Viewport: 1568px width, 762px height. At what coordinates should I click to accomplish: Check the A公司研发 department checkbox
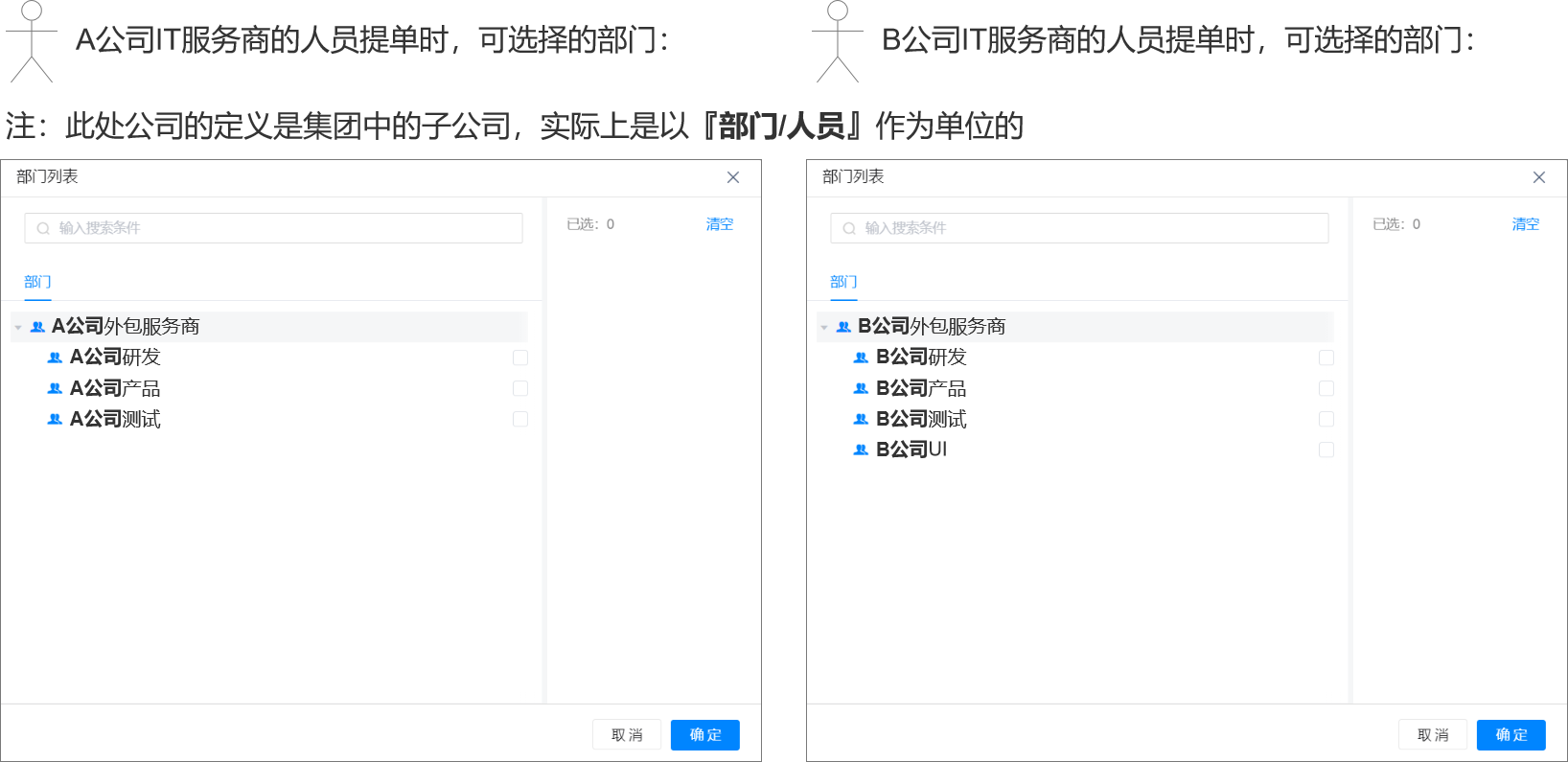[x=520, y=358]
